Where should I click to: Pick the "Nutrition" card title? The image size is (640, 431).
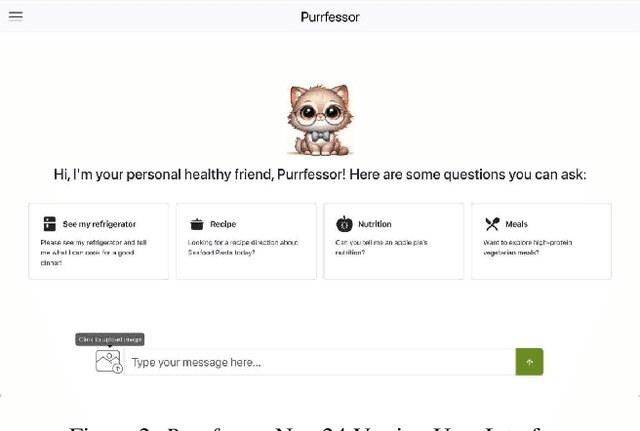coord(375,224)
